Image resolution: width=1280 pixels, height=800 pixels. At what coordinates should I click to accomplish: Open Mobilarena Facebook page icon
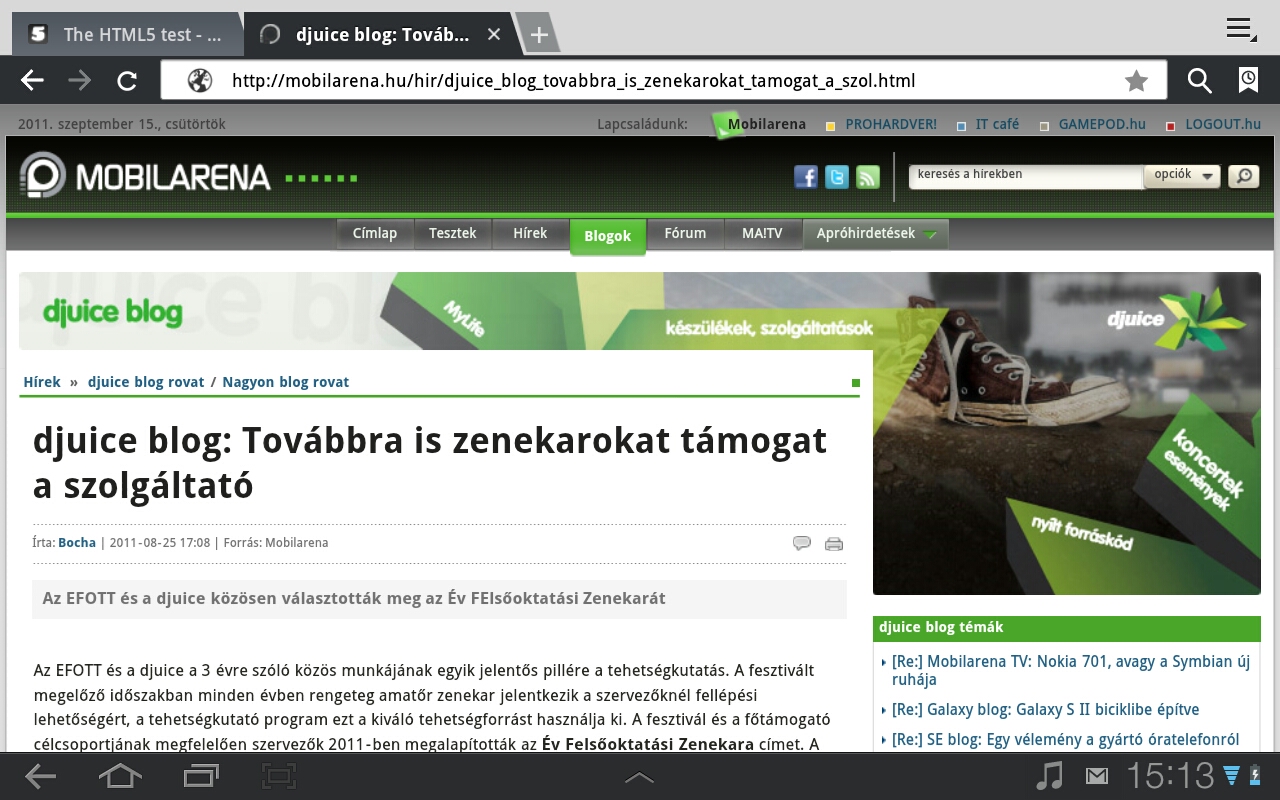click(806, 177)
